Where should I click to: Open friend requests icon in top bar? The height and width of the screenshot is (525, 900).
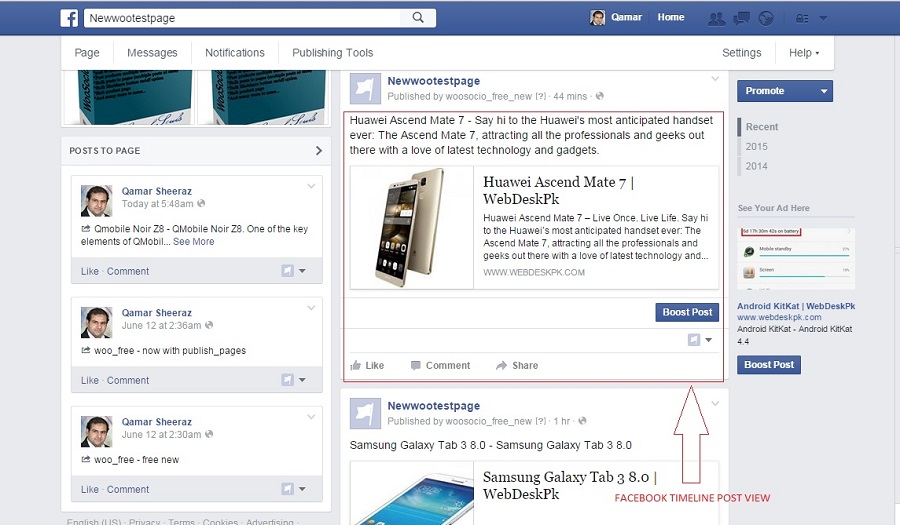pos(716,18)
